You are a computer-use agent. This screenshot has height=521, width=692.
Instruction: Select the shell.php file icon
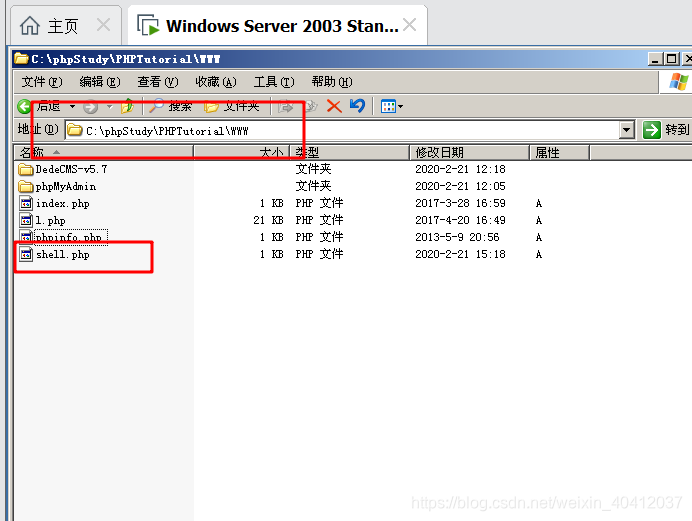click(26, 254)
